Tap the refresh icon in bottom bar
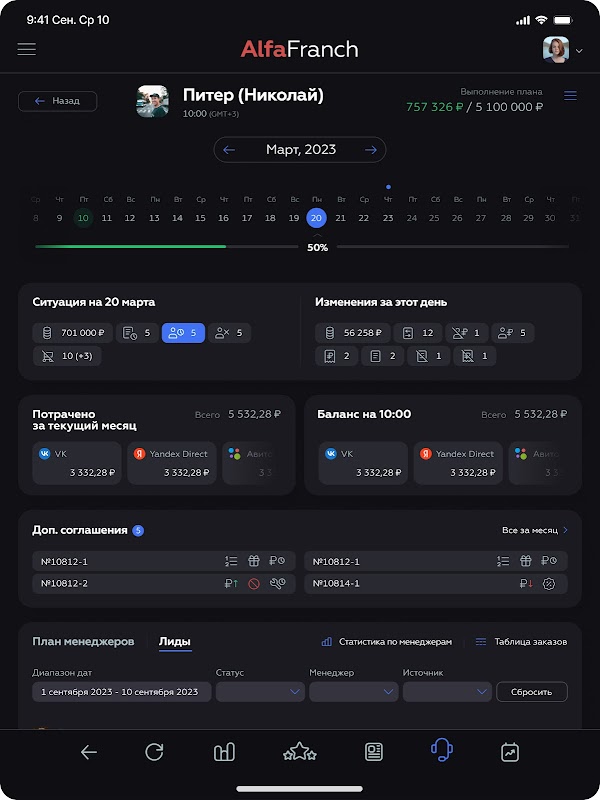 154,752
